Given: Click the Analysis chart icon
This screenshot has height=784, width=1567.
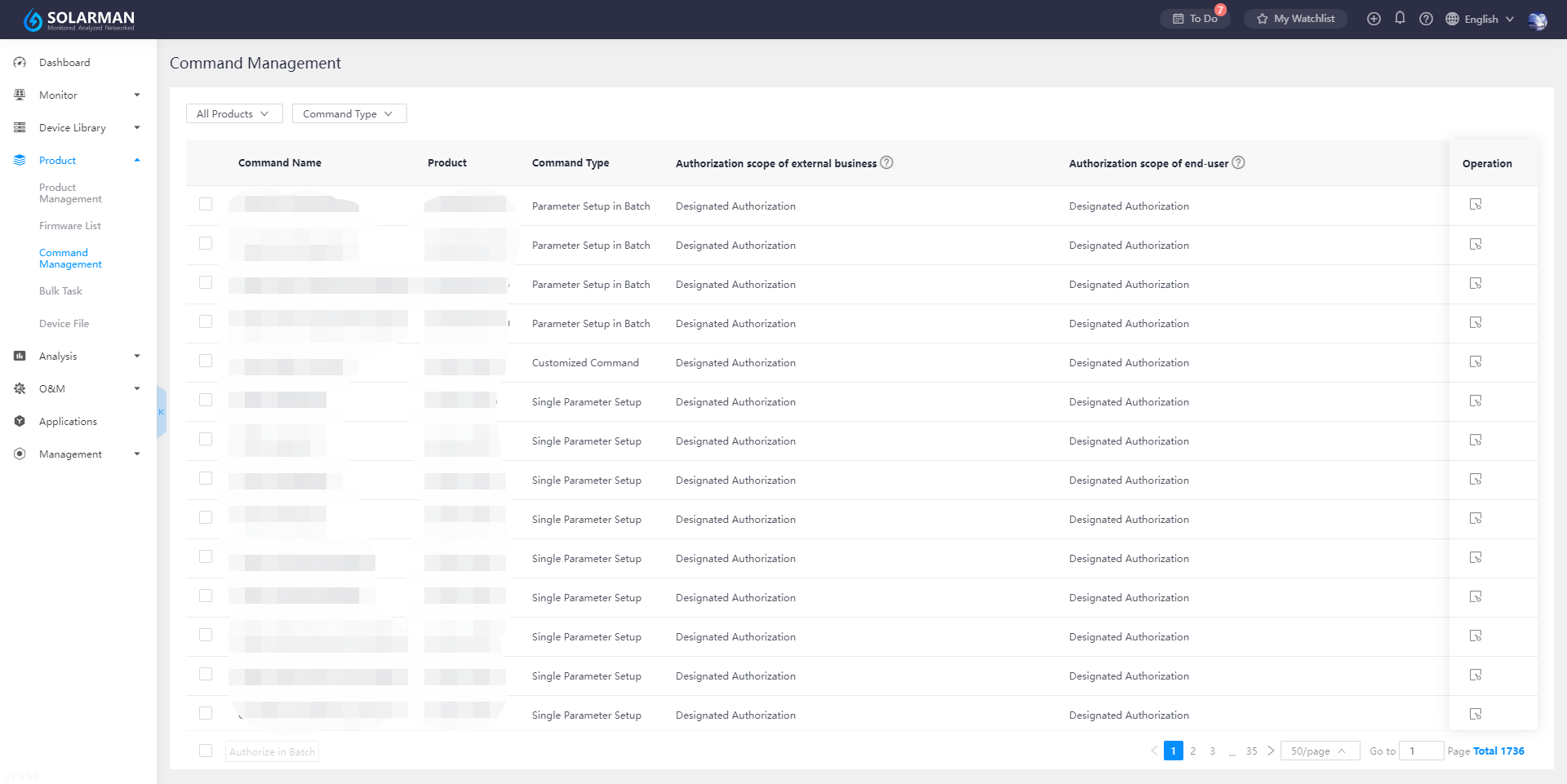Looking at the screenshot, I should pyautogui.click(x=20, y=356).
